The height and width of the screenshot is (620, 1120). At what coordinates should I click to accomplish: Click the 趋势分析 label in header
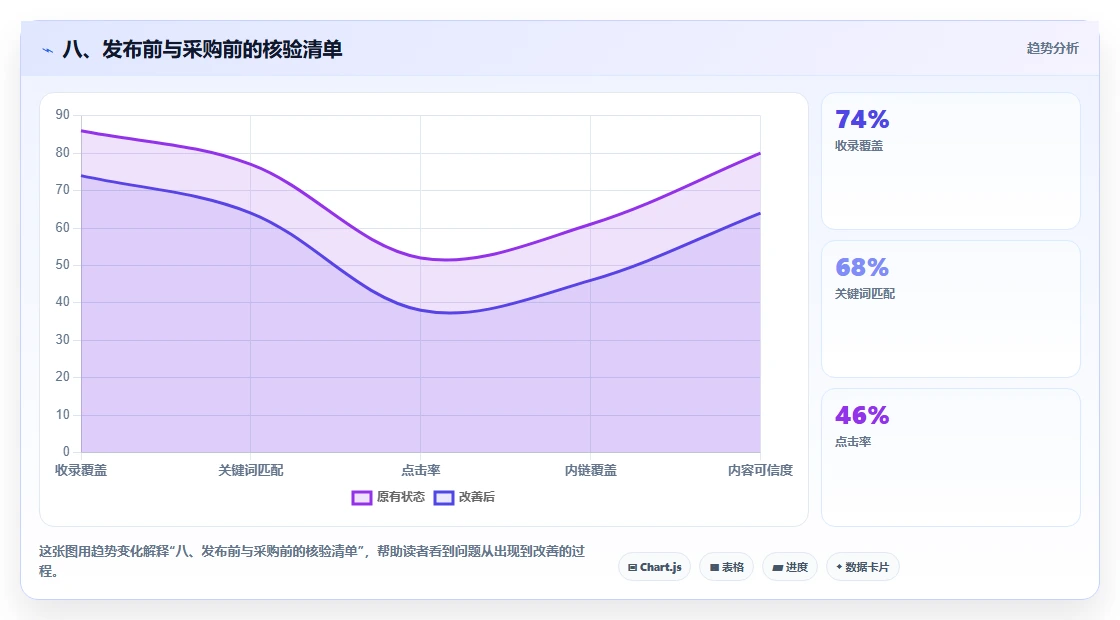coord(1052,49)
